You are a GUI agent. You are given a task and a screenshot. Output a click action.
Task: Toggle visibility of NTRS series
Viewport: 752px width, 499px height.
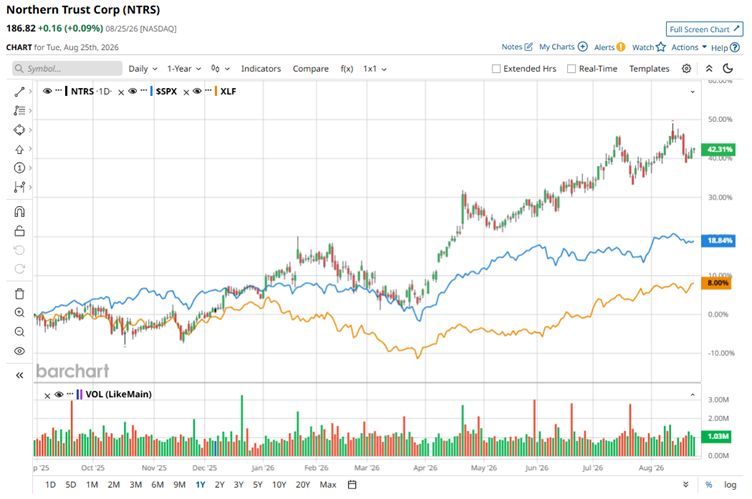(x=47, y=91)
